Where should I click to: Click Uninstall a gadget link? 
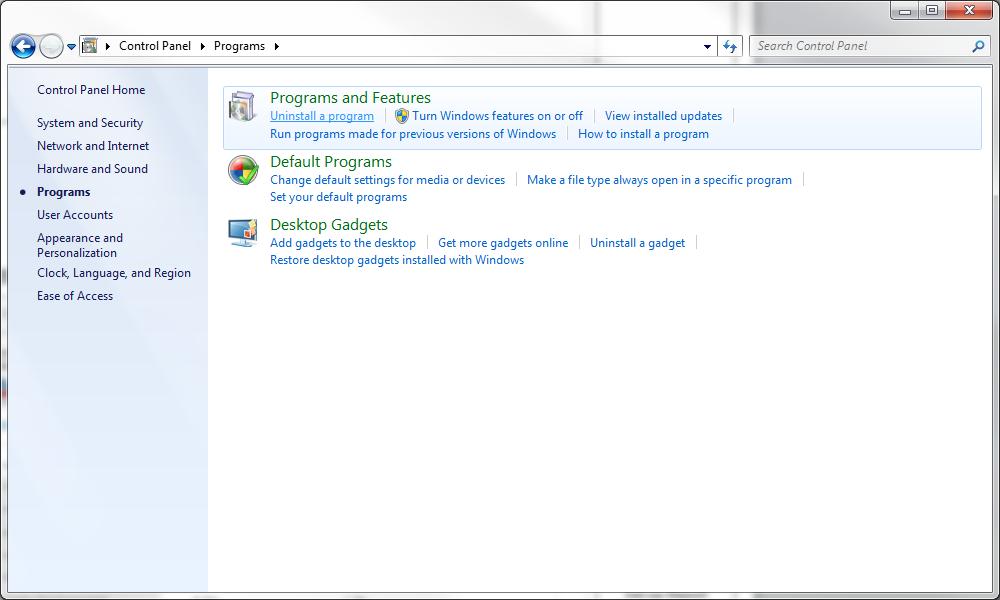(638, 243)
